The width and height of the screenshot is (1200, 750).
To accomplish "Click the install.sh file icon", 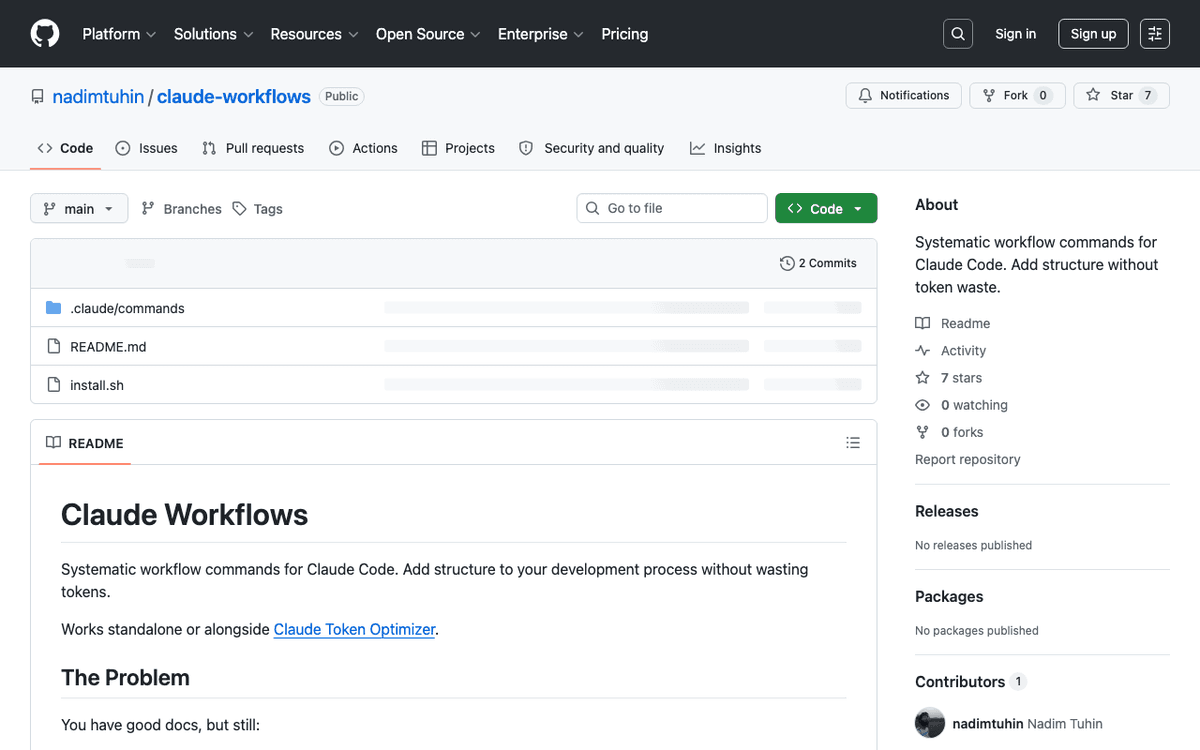I will pyautogui.click(x=54, y=385).
